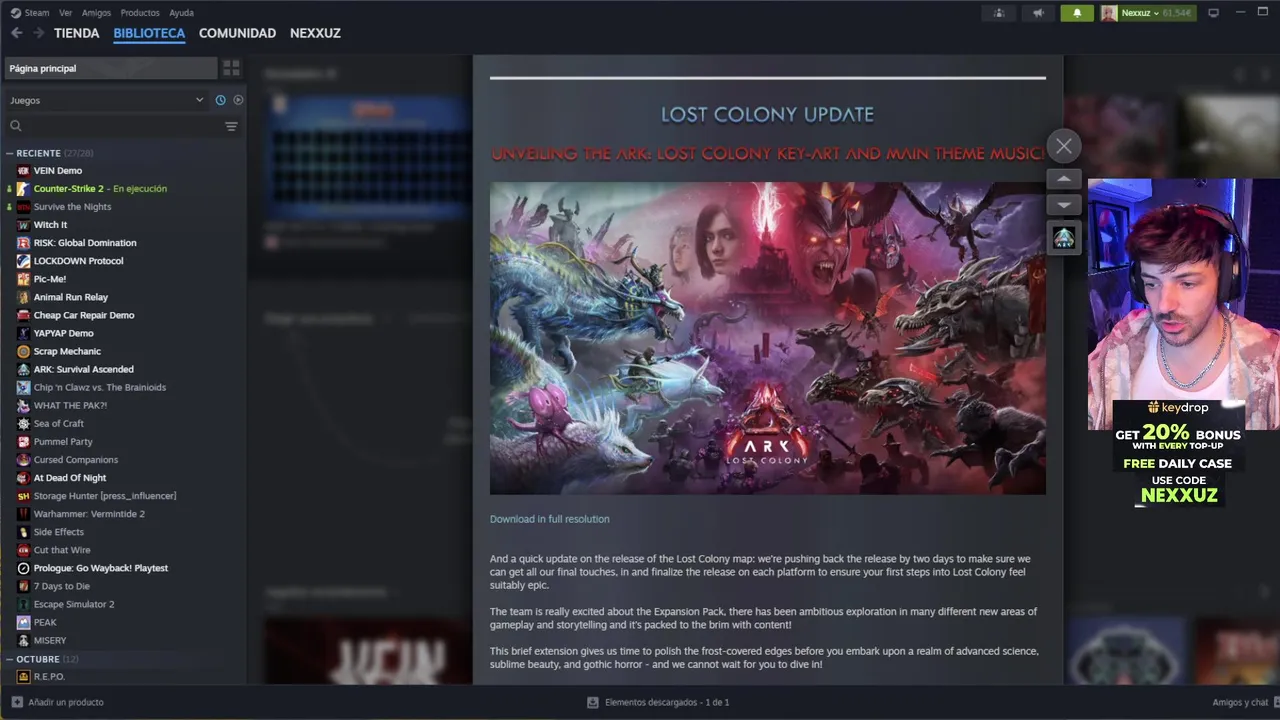Viewport: 1280px width, 720px height.
Task: Click the Big Picture mode monitor icon
Action: pyautogui.click(x=1213, y=13)
